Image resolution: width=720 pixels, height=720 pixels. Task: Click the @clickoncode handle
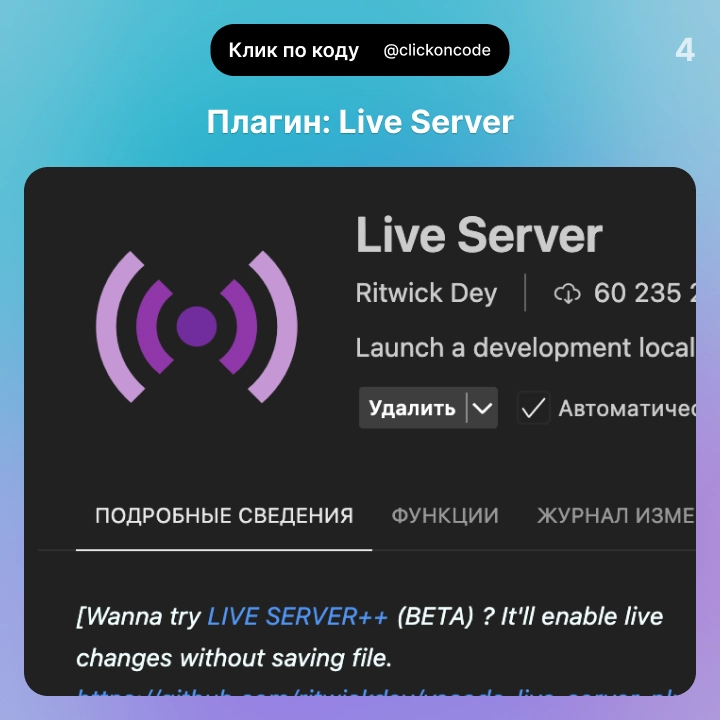[437, 51]
